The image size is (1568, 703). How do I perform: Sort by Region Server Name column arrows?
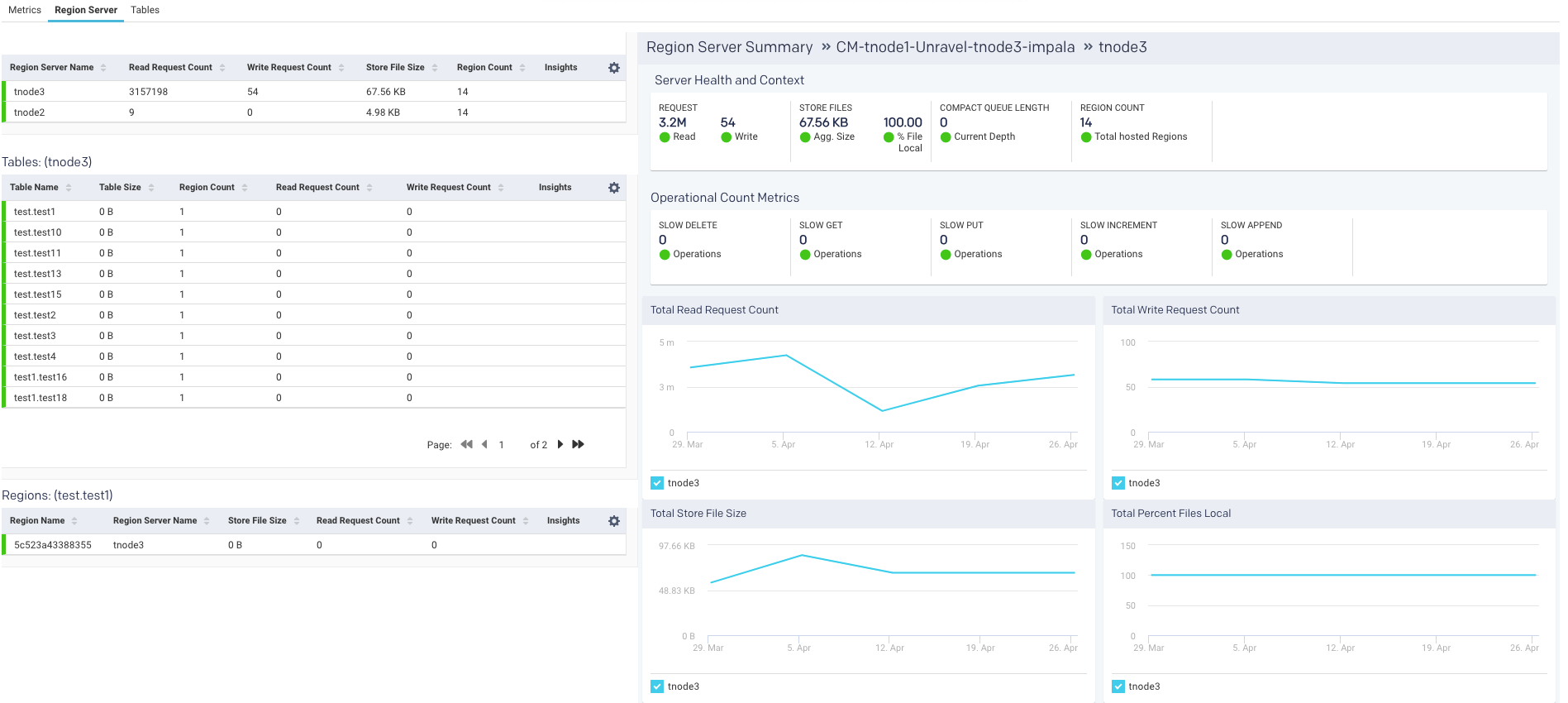(x=103, y=68)
